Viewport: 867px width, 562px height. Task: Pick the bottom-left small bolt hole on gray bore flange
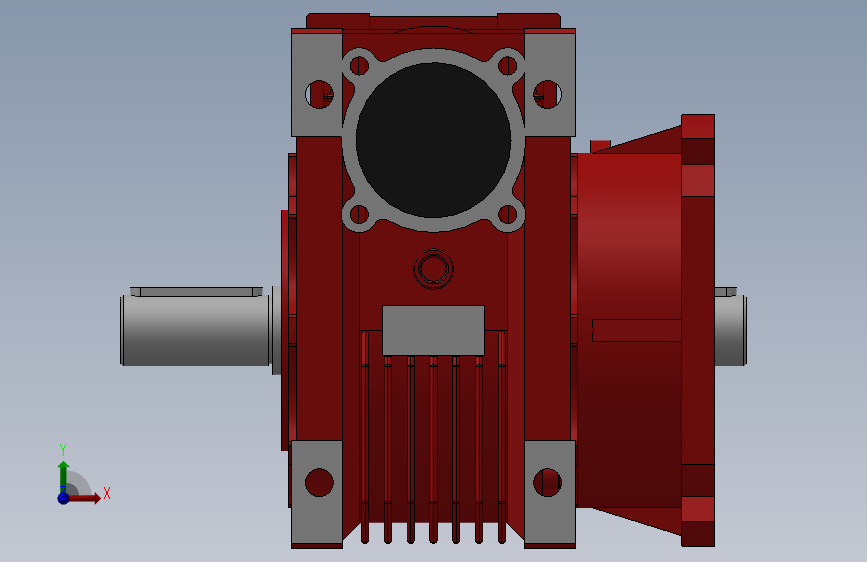point(359,214)
